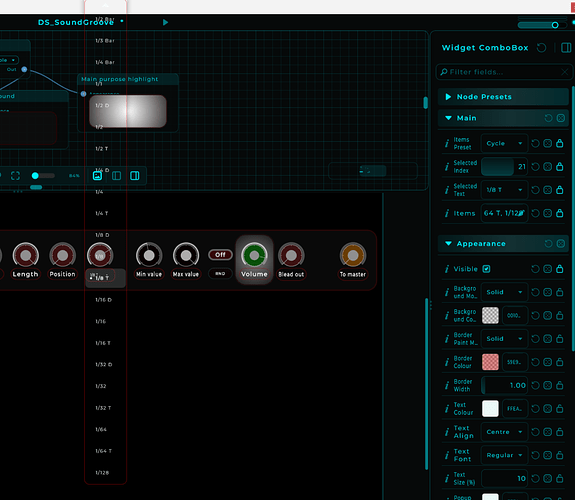Click the Border Colour red swatch
Screen dimensions: 575x500
(490, 362)
